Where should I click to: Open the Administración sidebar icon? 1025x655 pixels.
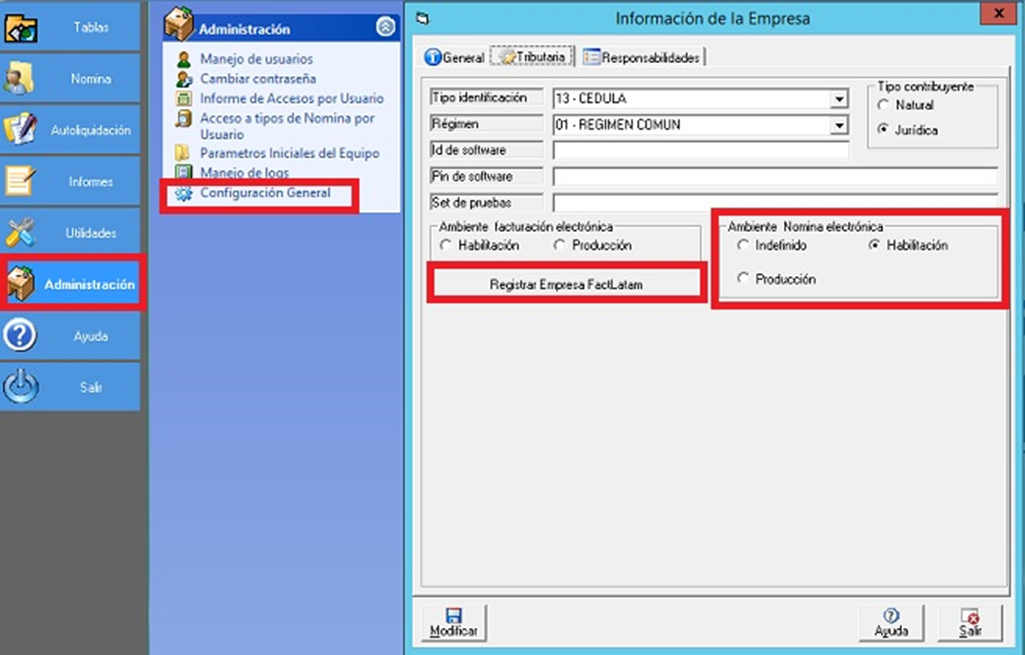(x=22, y=285)
